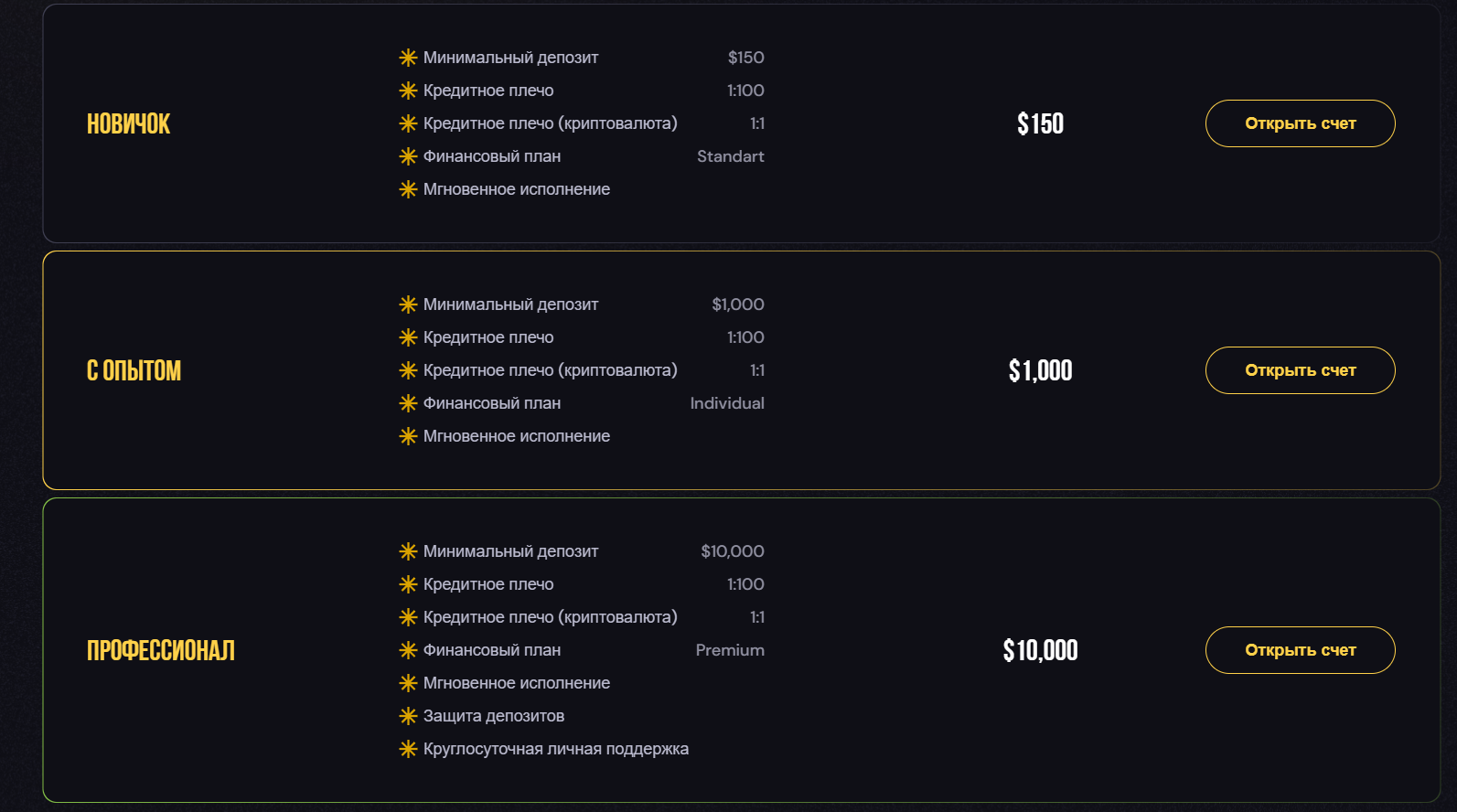1457x812 pixels.
Task: Click the $150 price label
Action: (1041, 123)
